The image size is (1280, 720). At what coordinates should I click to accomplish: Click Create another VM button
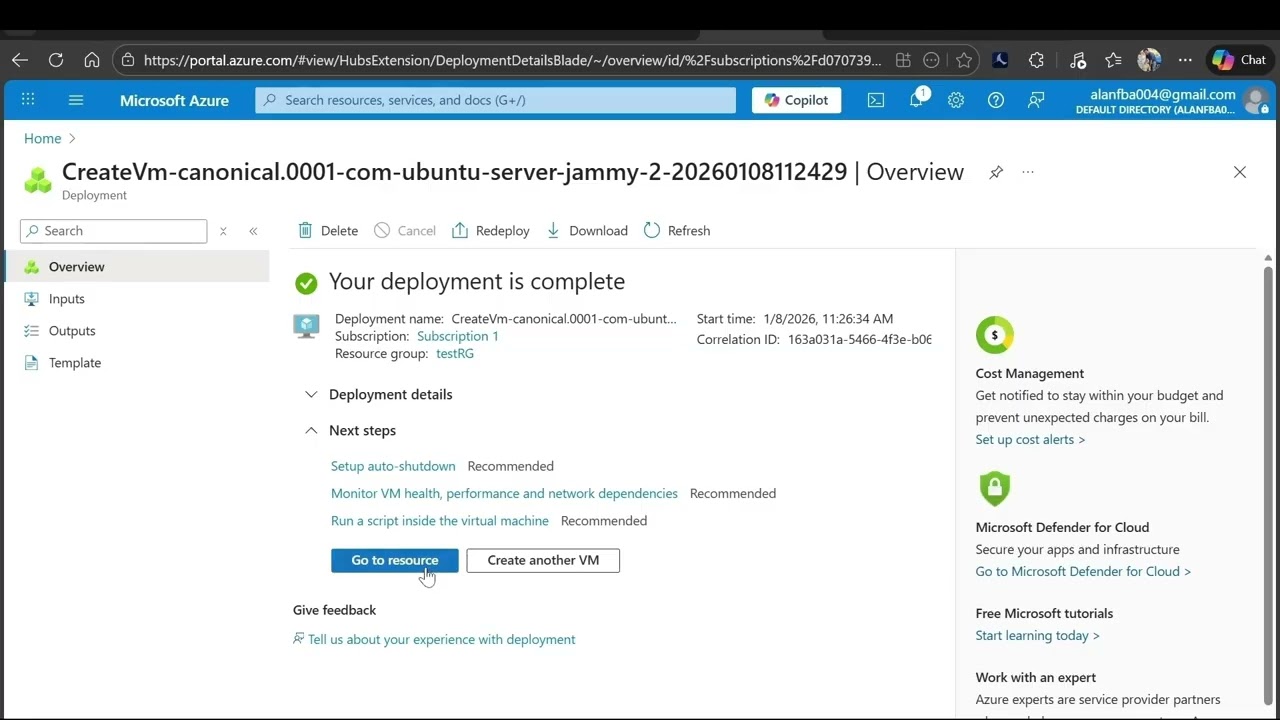tap(543, 560)
